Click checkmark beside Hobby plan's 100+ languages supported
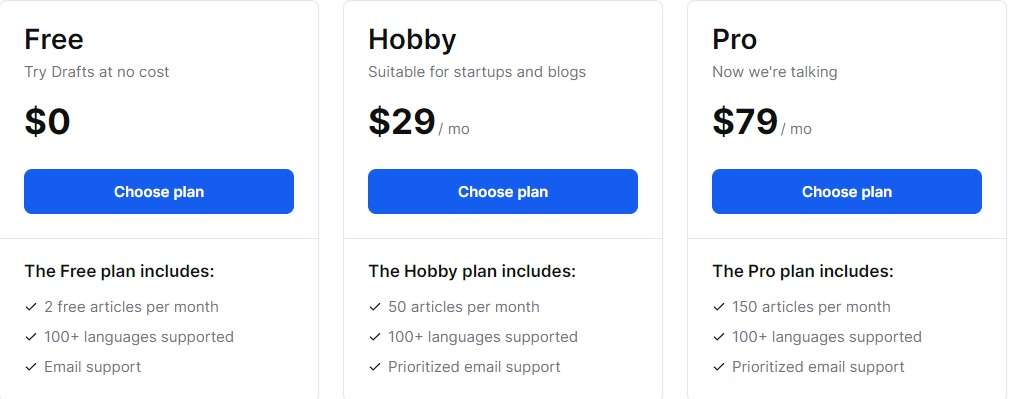 [374, 337]
